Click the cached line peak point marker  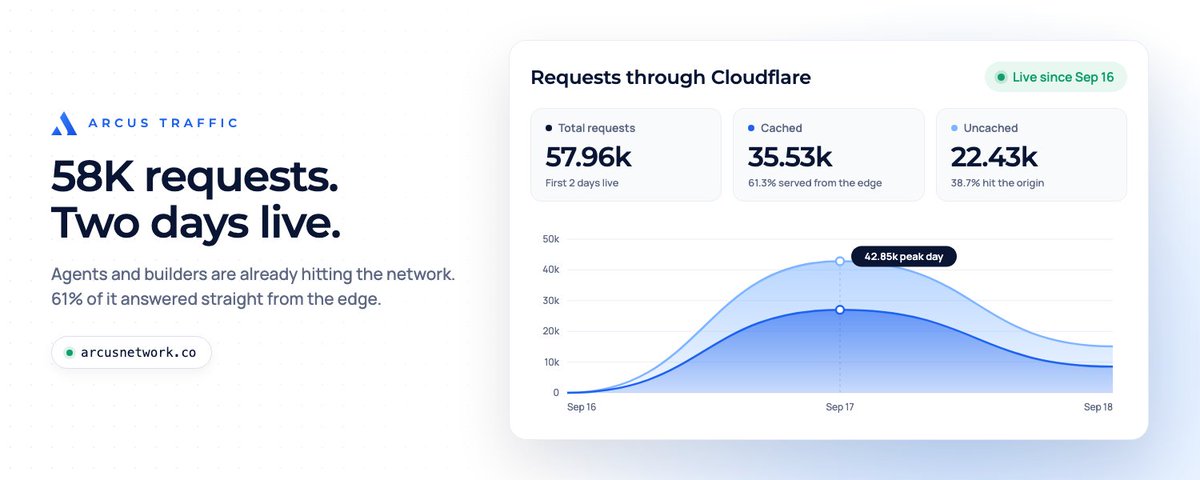[839, 310]
